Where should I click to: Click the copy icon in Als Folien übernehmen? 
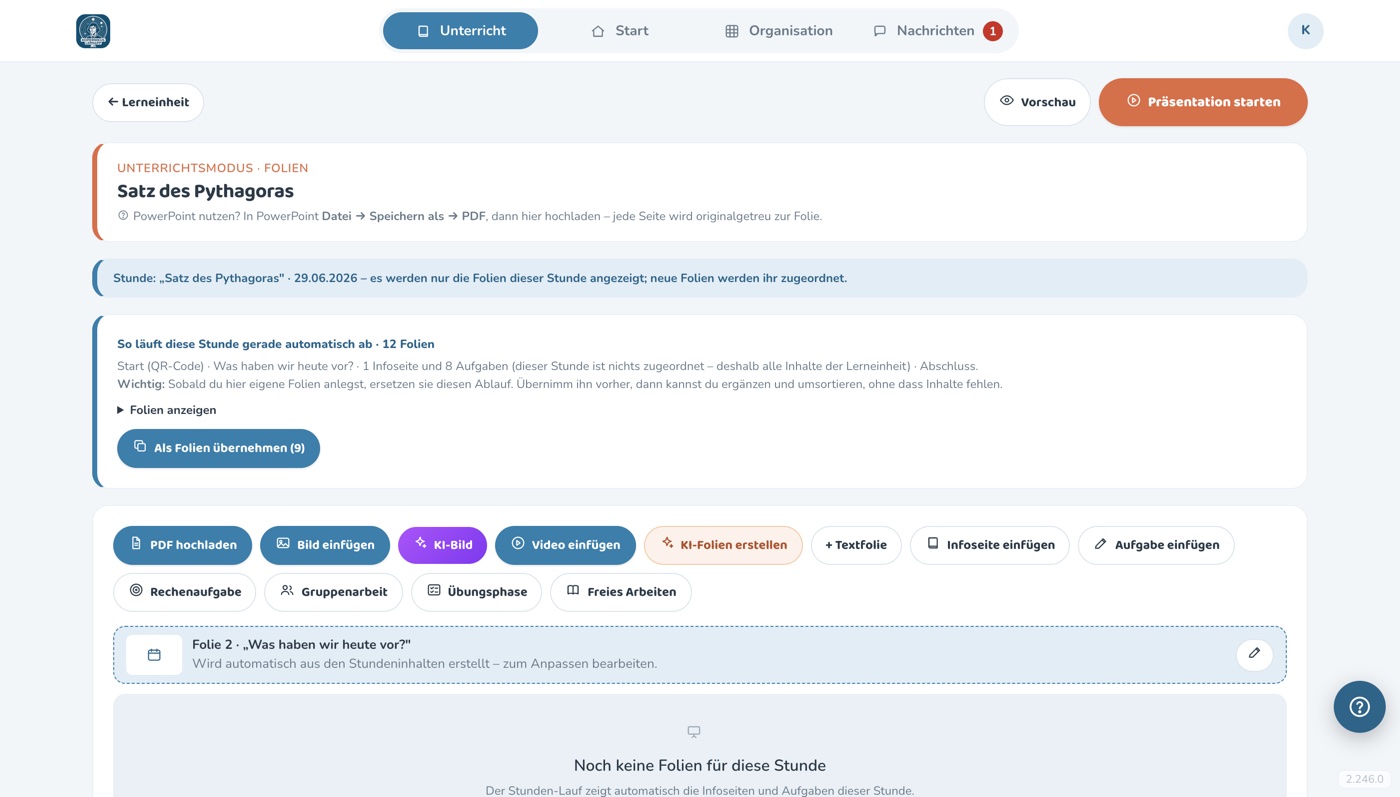[x=140, y=447]
